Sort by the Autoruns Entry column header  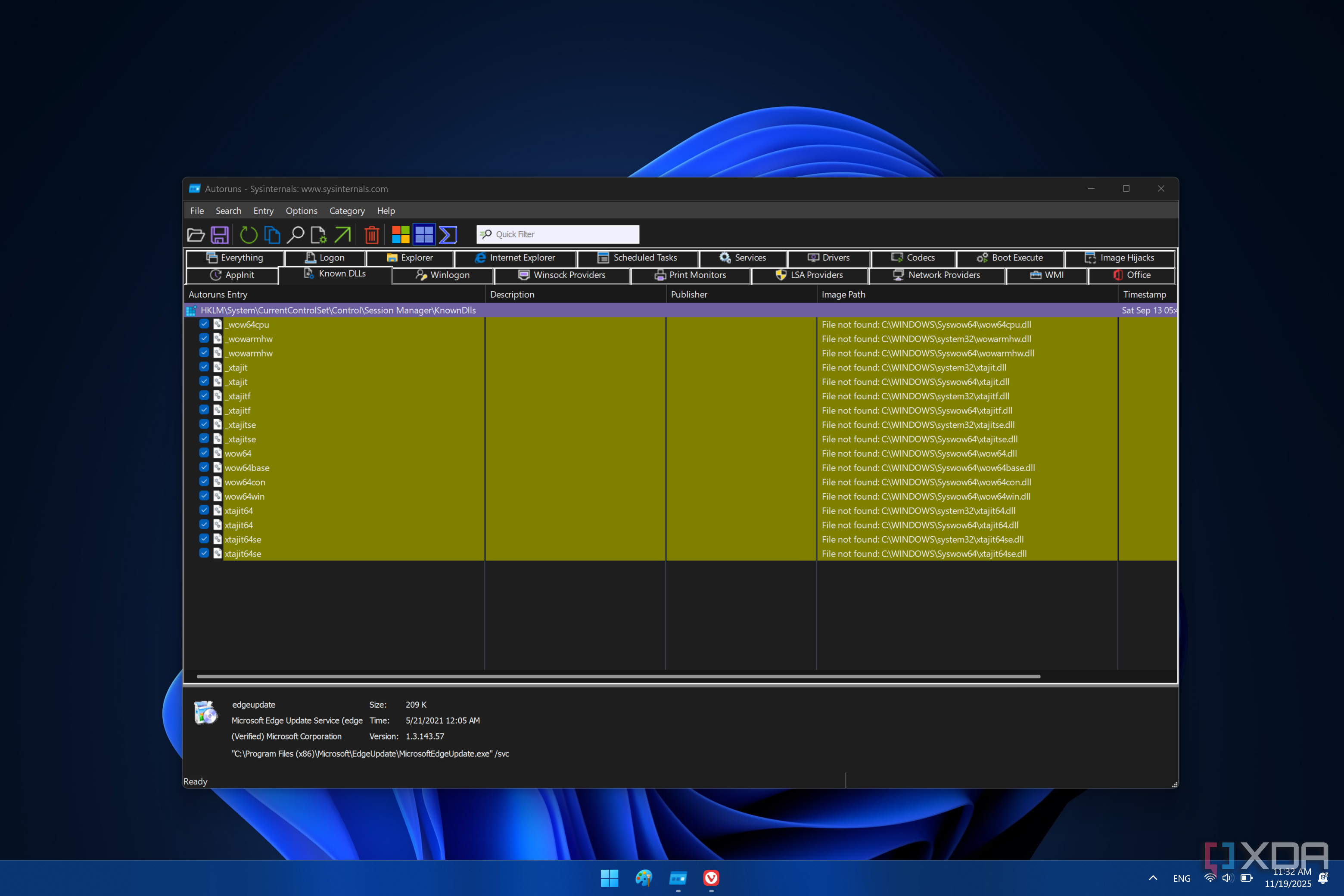tap(335, 294)
